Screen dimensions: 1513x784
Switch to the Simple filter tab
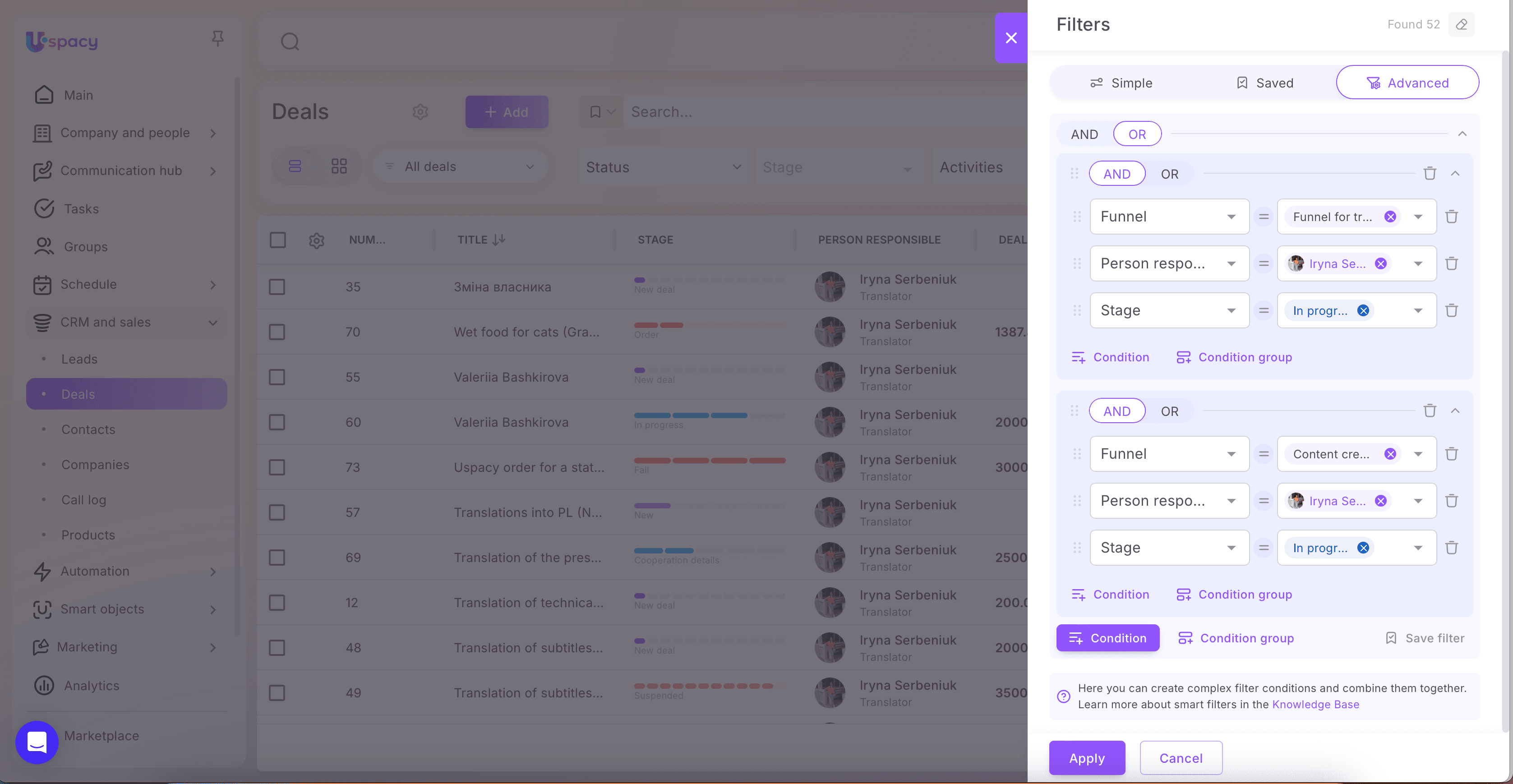pos(1121,83)
